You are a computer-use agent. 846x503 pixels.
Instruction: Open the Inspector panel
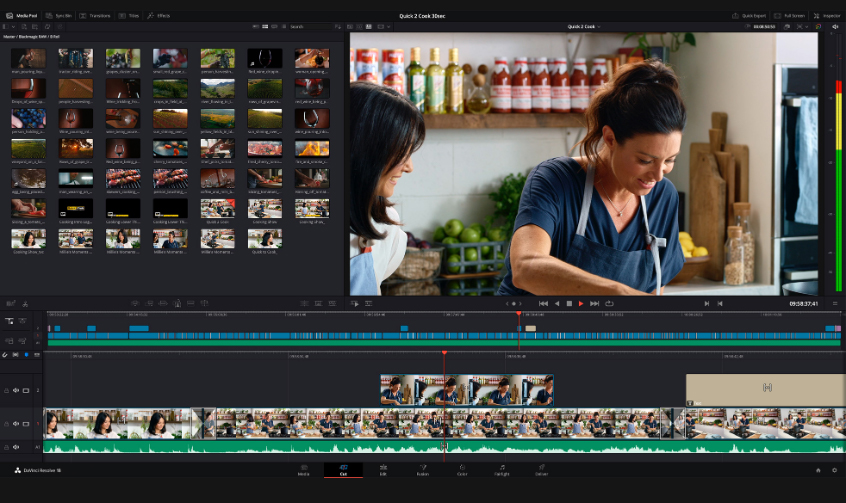click(827, 16)
